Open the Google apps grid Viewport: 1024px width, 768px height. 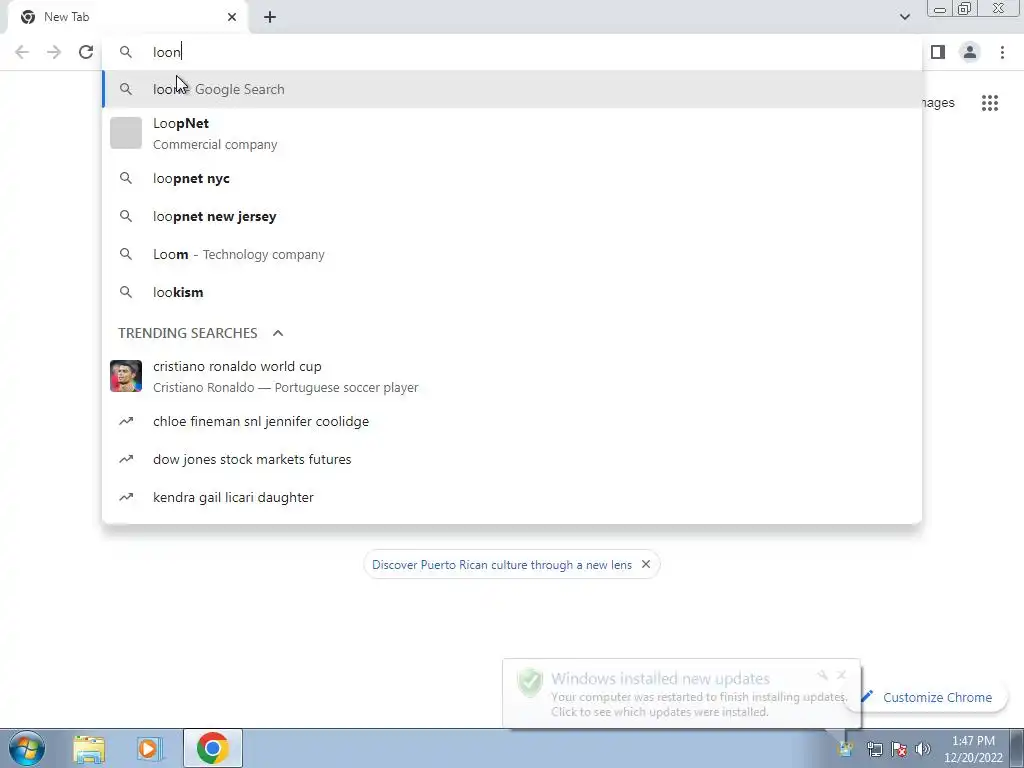click(989, 103)
